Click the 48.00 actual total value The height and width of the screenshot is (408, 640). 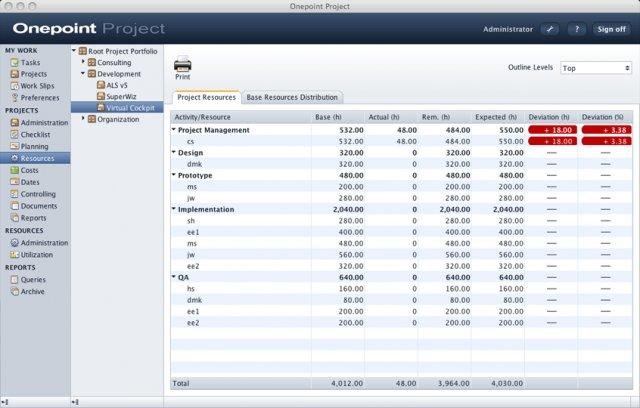point(406,384)
